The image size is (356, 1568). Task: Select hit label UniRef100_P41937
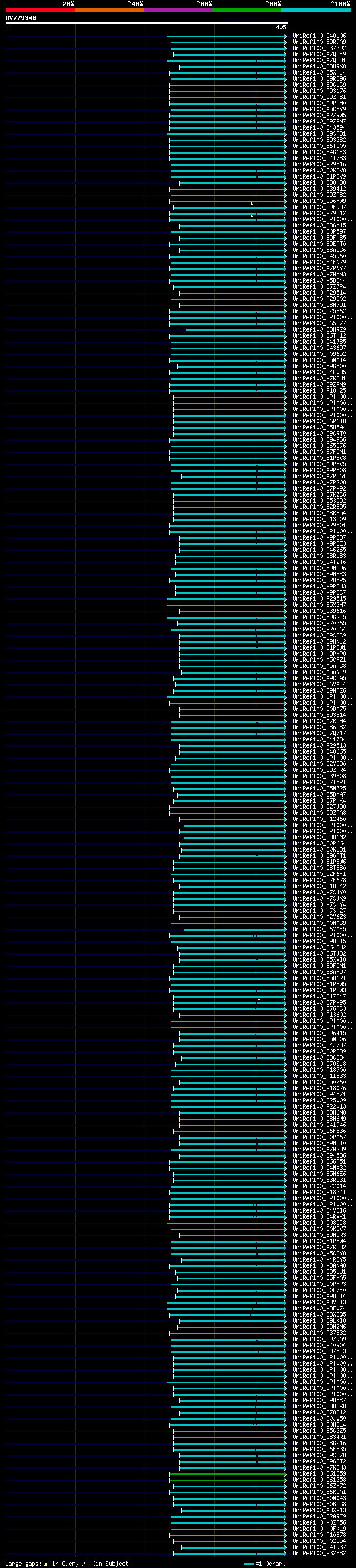click(319, 1547)
